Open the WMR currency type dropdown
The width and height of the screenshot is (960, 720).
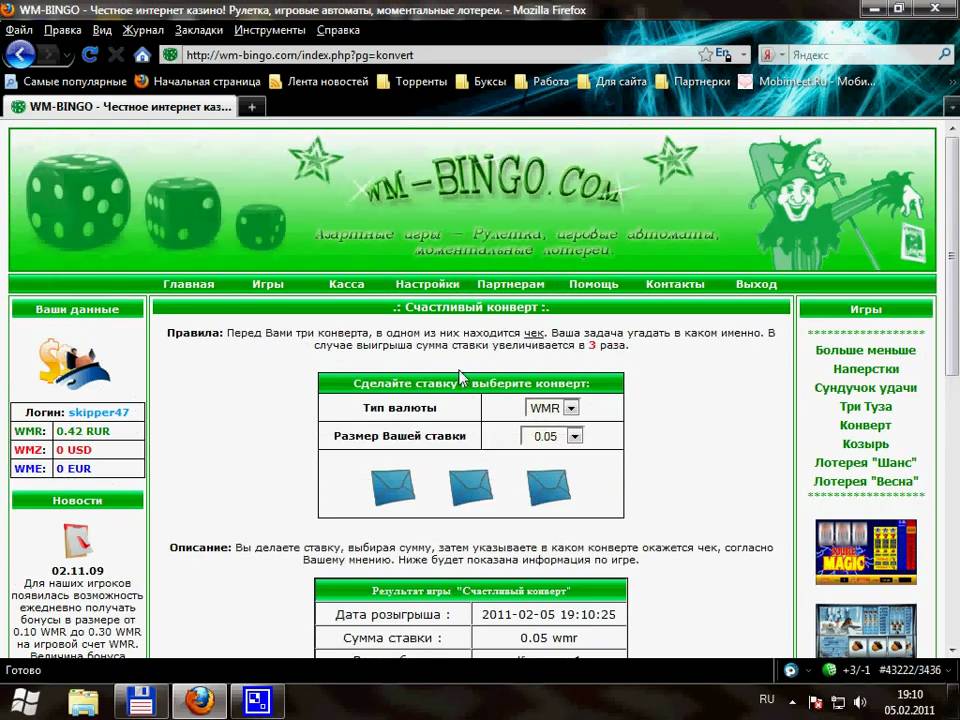pyautogui.click(x=552, y=408)
